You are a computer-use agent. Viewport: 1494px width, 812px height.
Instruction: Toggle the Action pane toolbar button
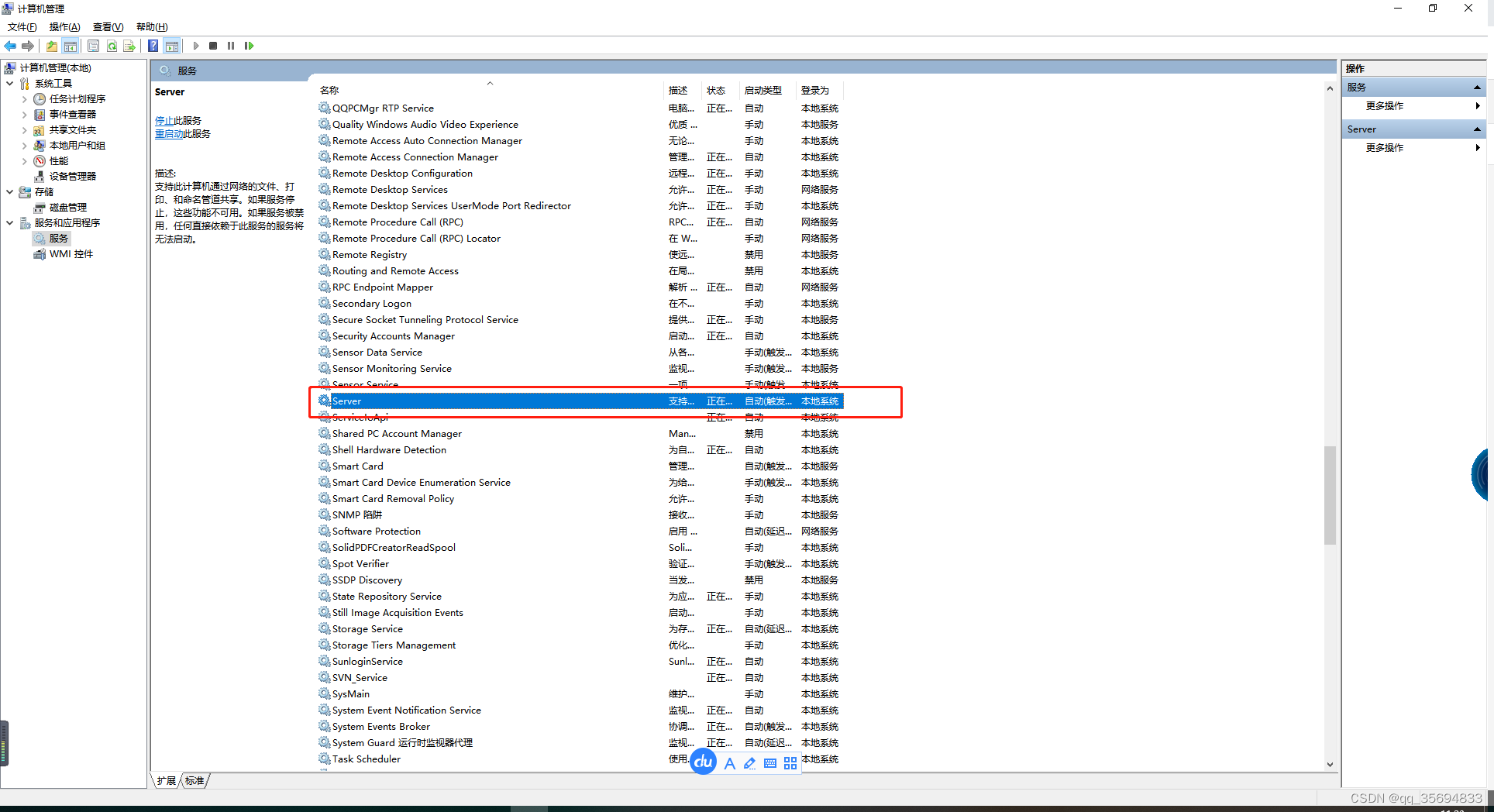(x=172, y=46)
